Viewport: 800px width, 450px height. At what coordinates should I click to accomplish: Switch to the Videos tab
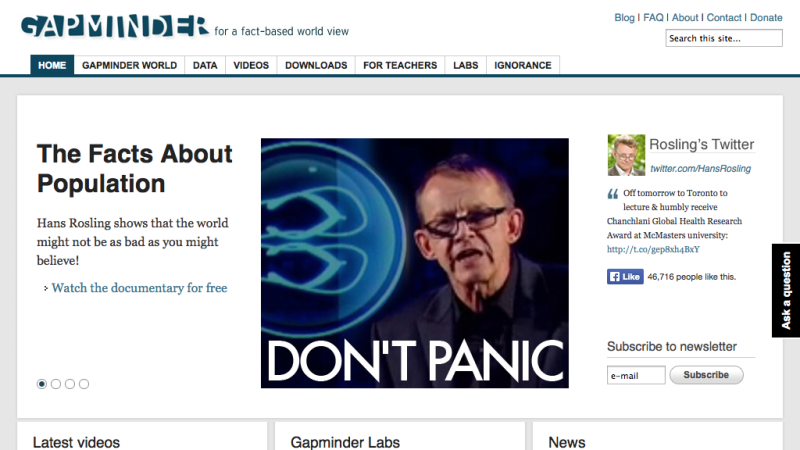pos(251,65)
